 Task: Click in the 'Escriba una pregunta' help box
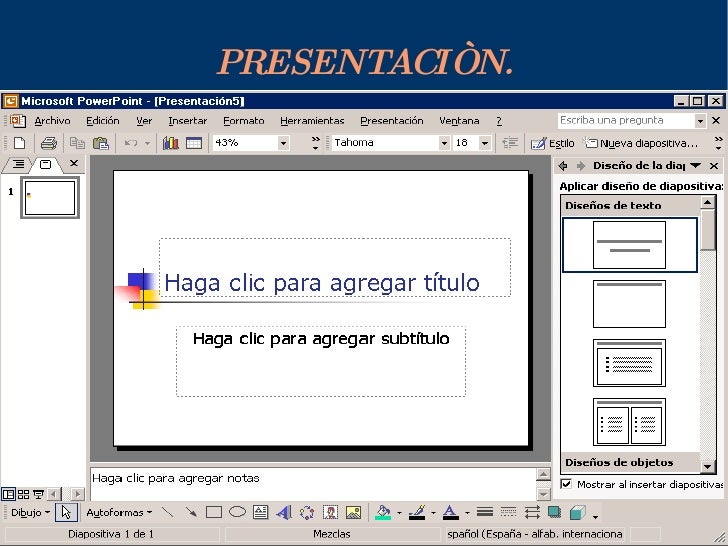pos(626,120)
